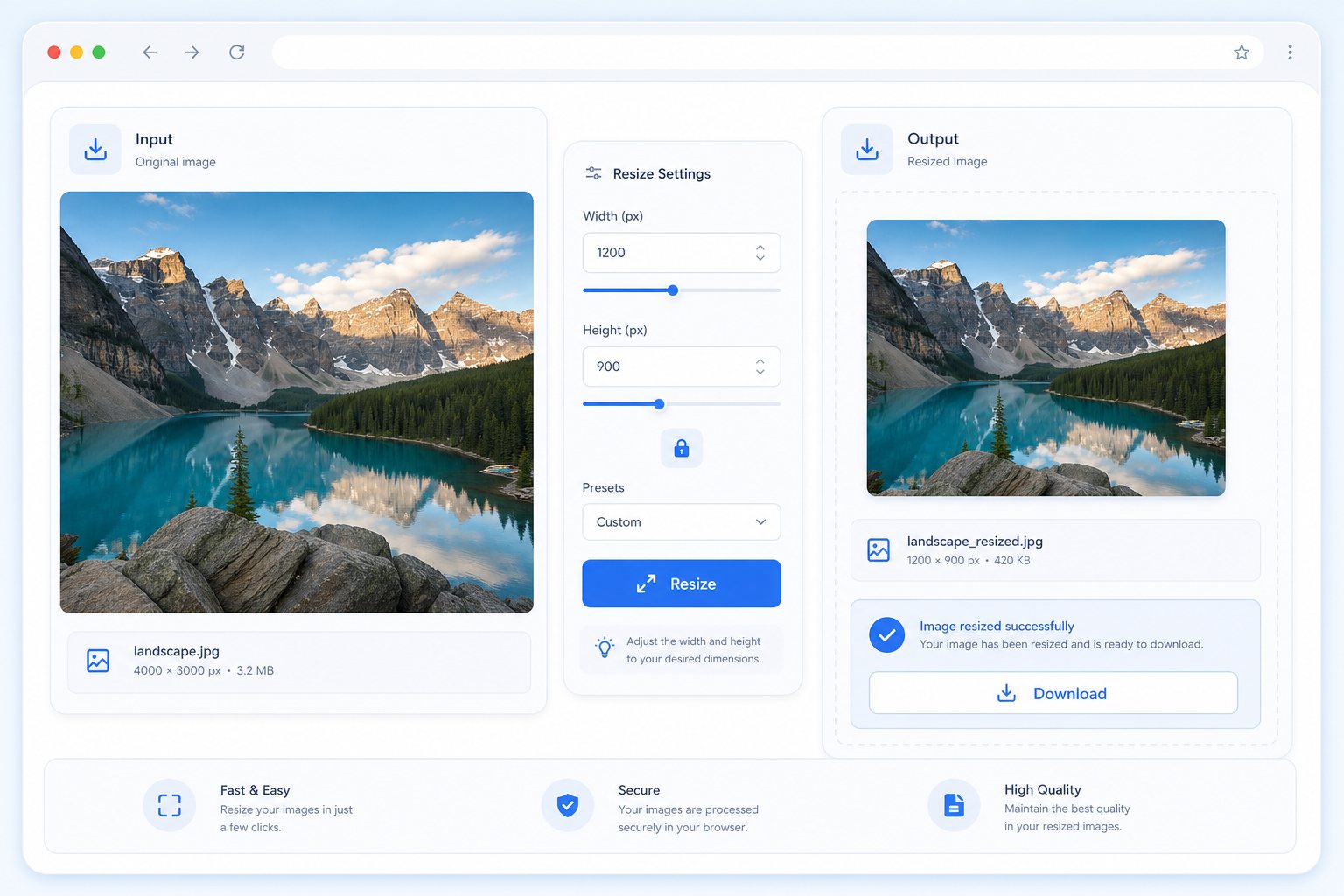Viewport: 1344px width, 896px height.
Task: Bookmark the page with the star icon
Action: click(x=1242, y=52)
